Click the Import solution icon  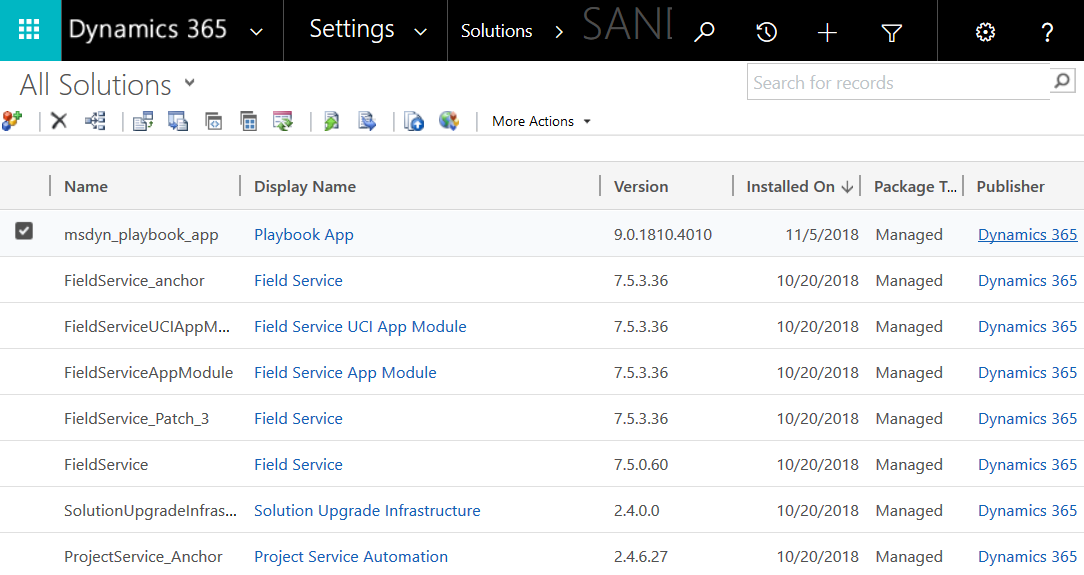(x=331, y=122)
